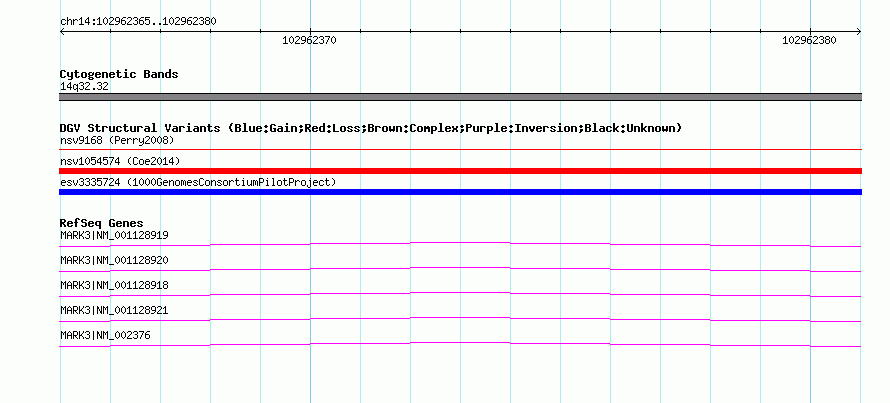Click the chr14:102962365..102962380 coordinate label
This screenshot has height=403, width=890.
[x=138, y=22]
